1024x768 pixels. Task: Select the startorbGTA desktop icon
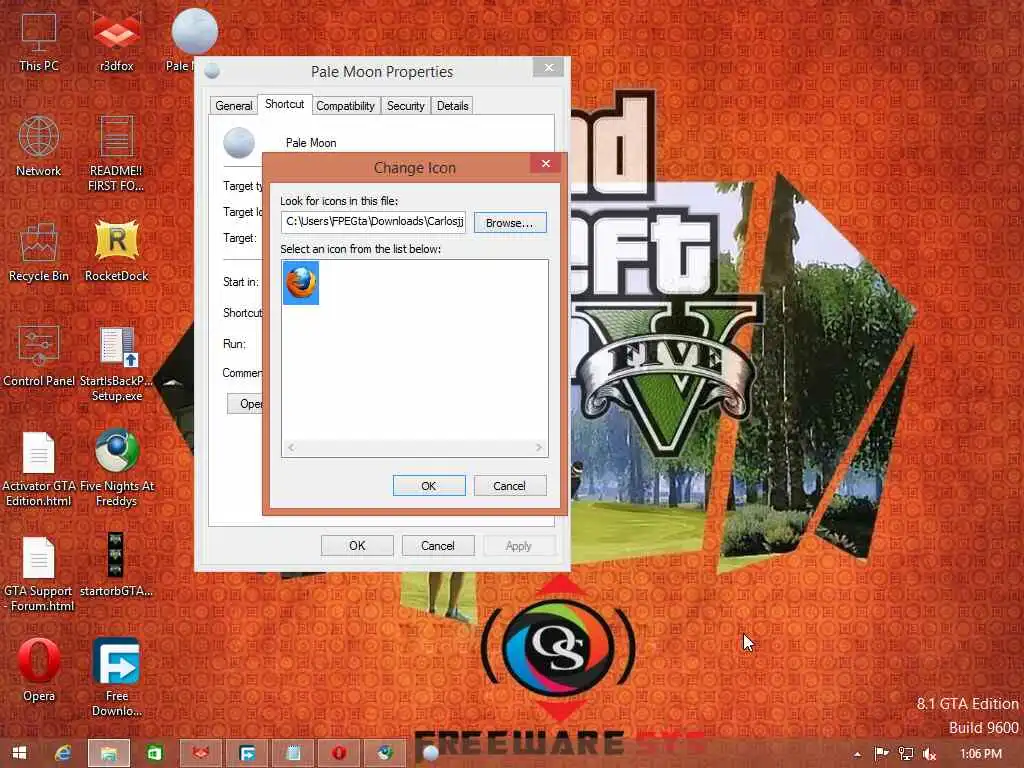click(x=116, y=565)
